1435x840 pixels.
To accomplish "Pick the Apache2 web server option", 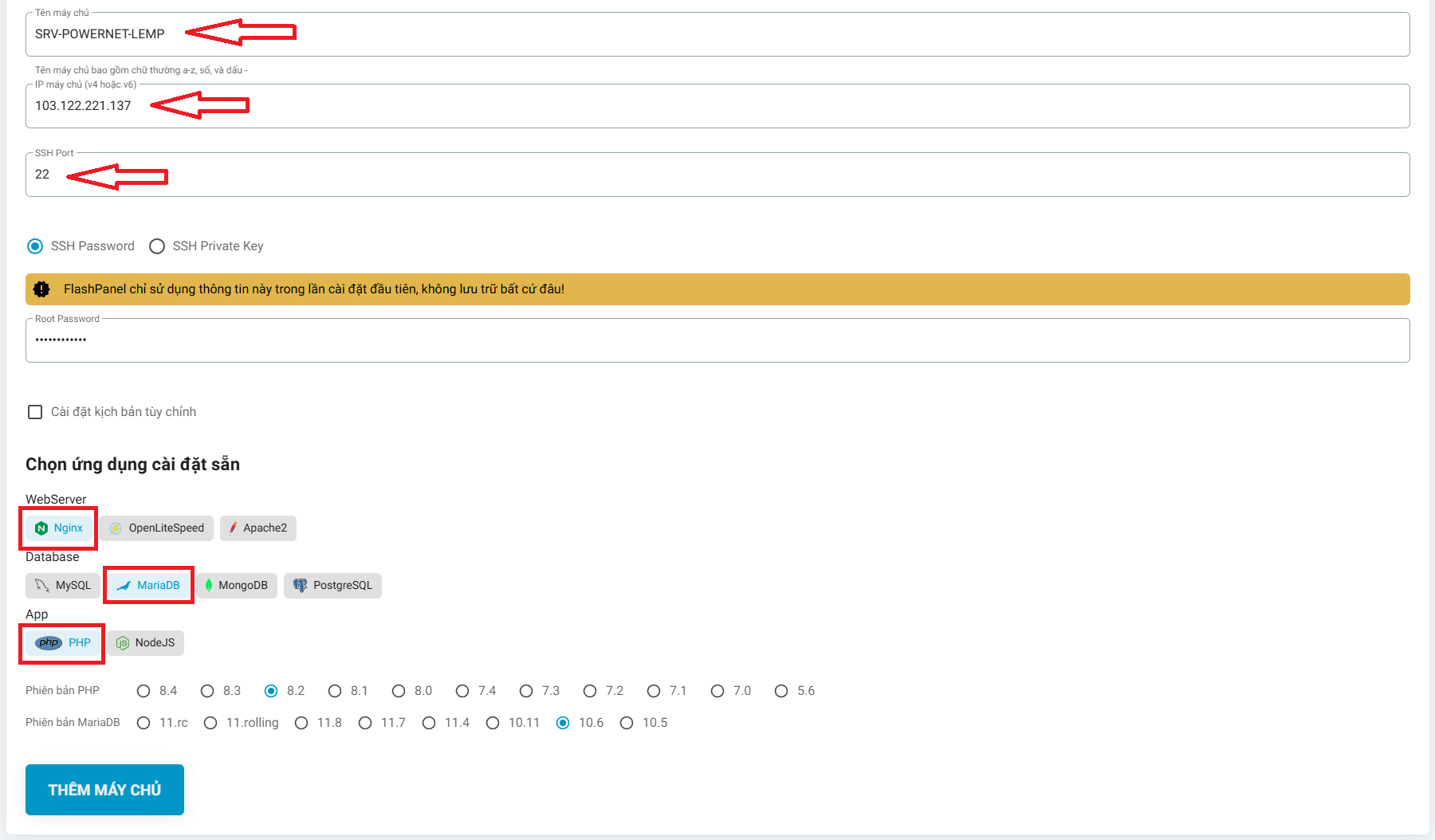I will click(258, 528).
